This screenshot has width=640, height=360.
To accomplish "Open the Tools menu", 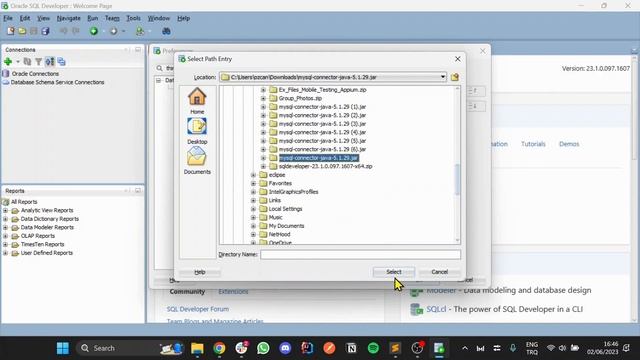I will 133,18.
